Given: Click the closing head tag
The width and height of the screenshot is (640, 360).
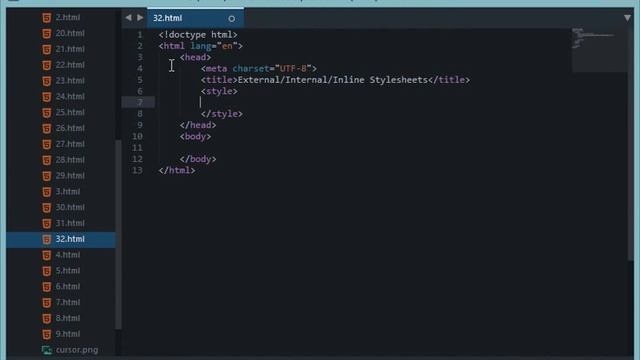Looking at the screenshot, I should 198,125.
